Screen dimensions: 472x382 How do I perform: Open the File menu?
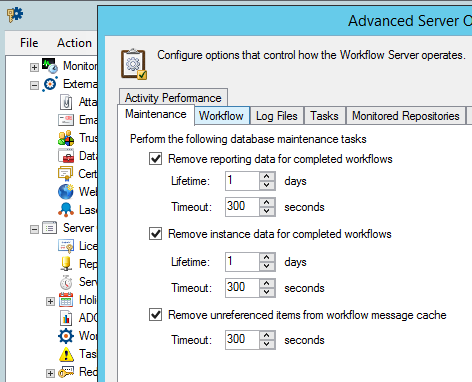29,43
